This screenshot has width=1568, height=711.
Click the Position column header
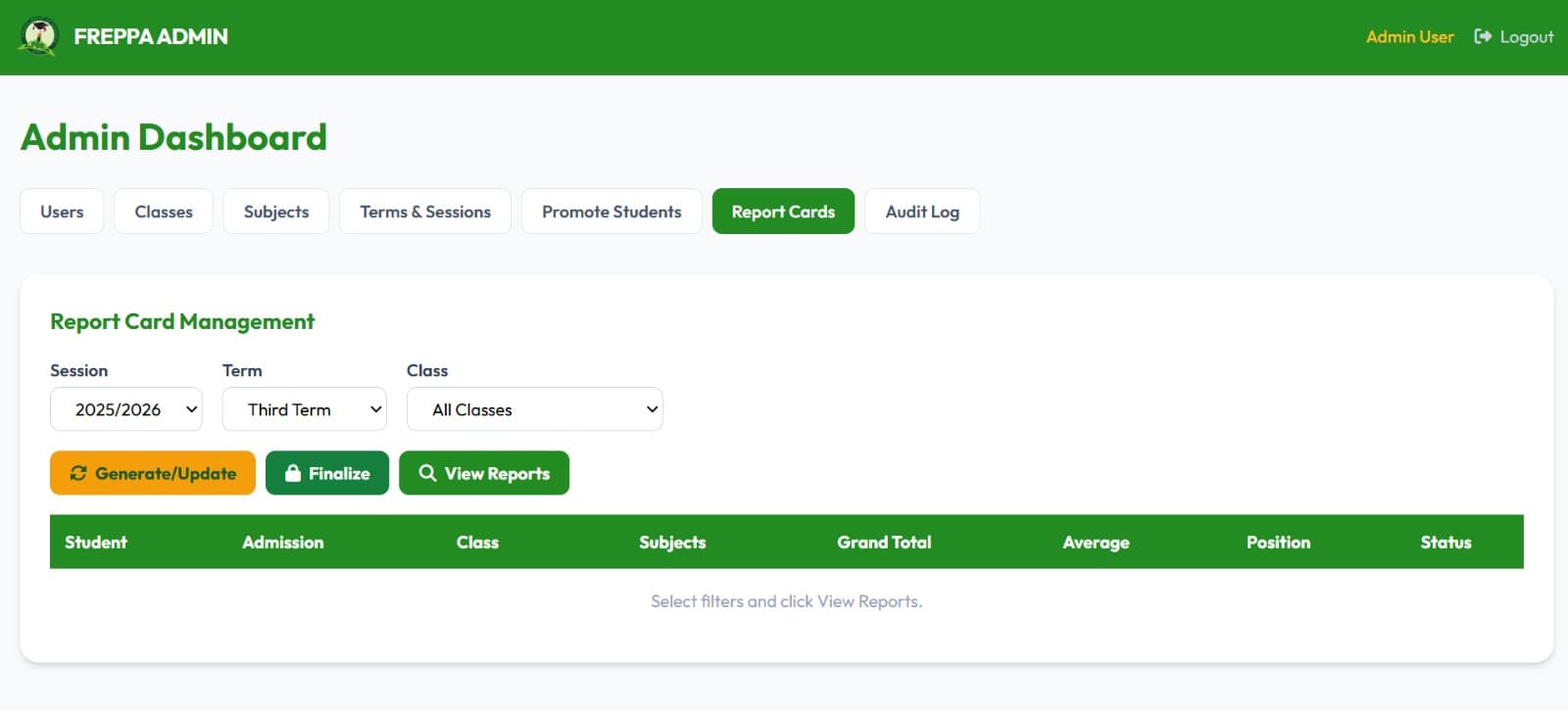pyautogui.click(x=1278, y=542)
